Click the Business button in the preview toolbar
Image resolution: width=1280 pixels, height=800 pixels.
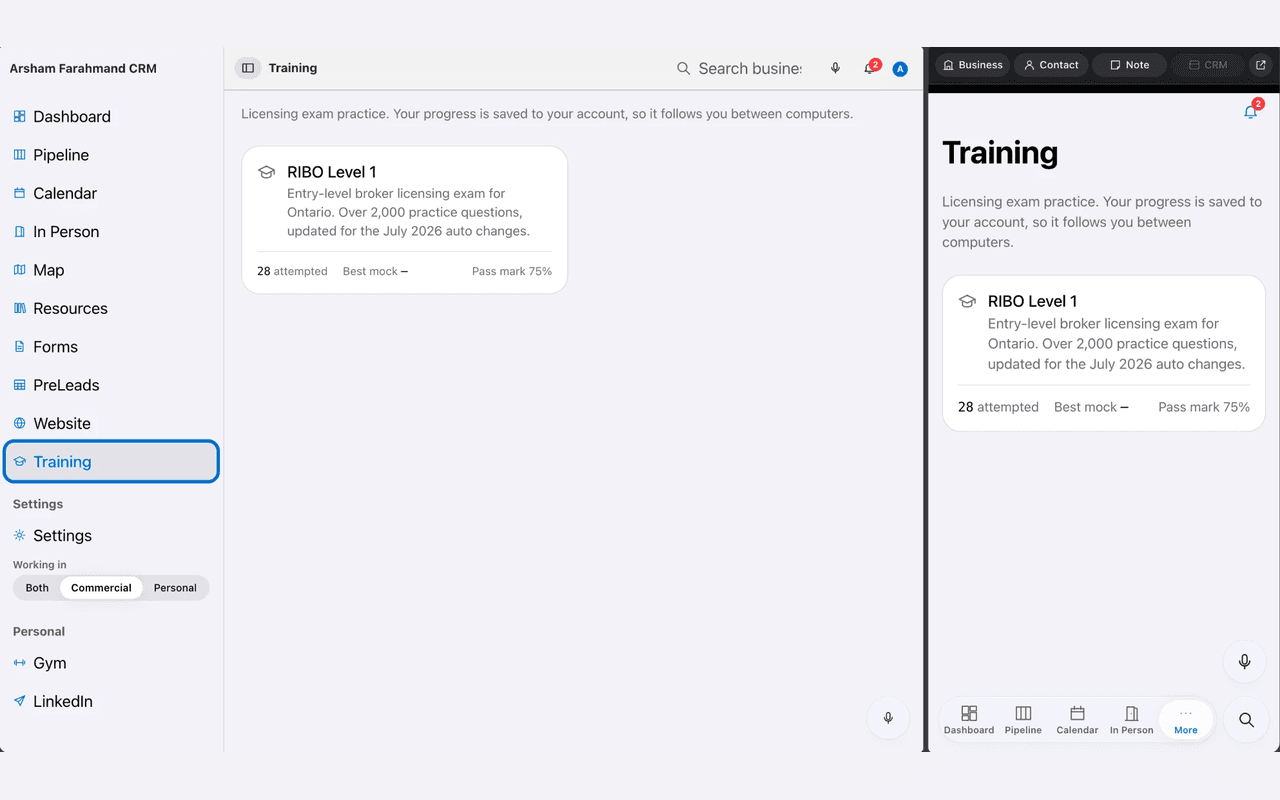point(973,65)
